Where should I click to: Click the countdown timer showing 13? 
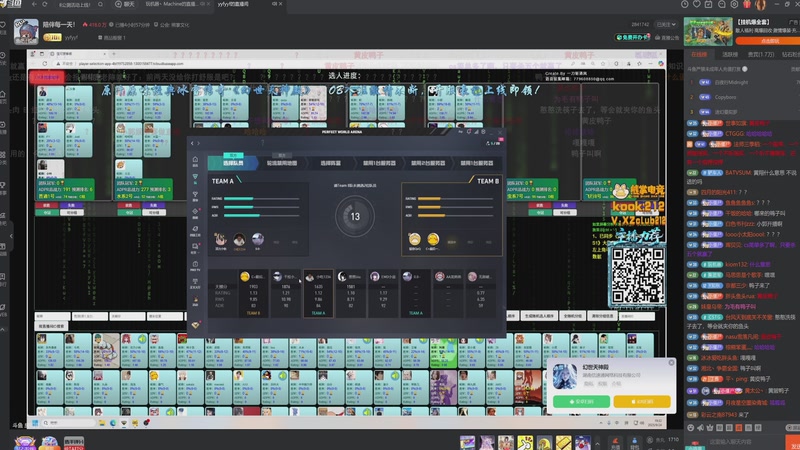pyautogui.click(x=355, y=216)
